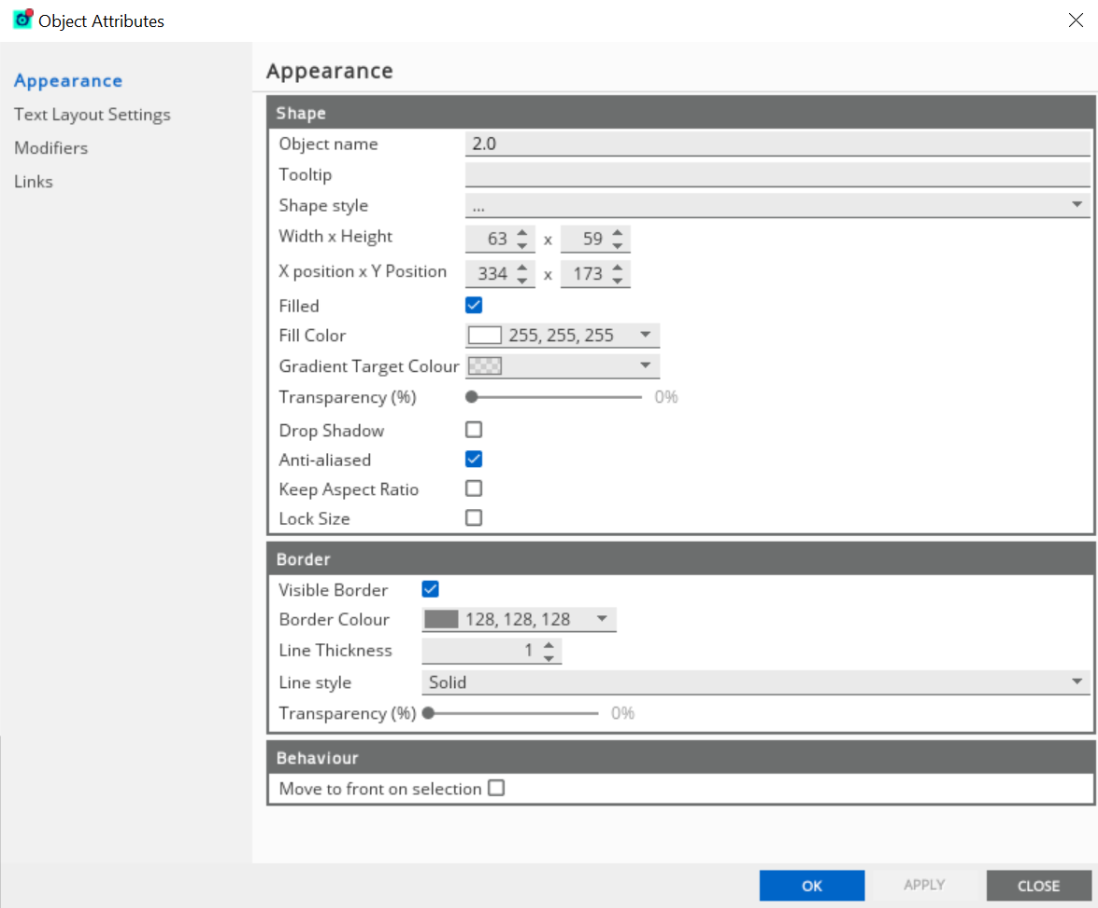Decrease Height value with down arrow
Screen dimensions: 1098x908
point(618,246)
